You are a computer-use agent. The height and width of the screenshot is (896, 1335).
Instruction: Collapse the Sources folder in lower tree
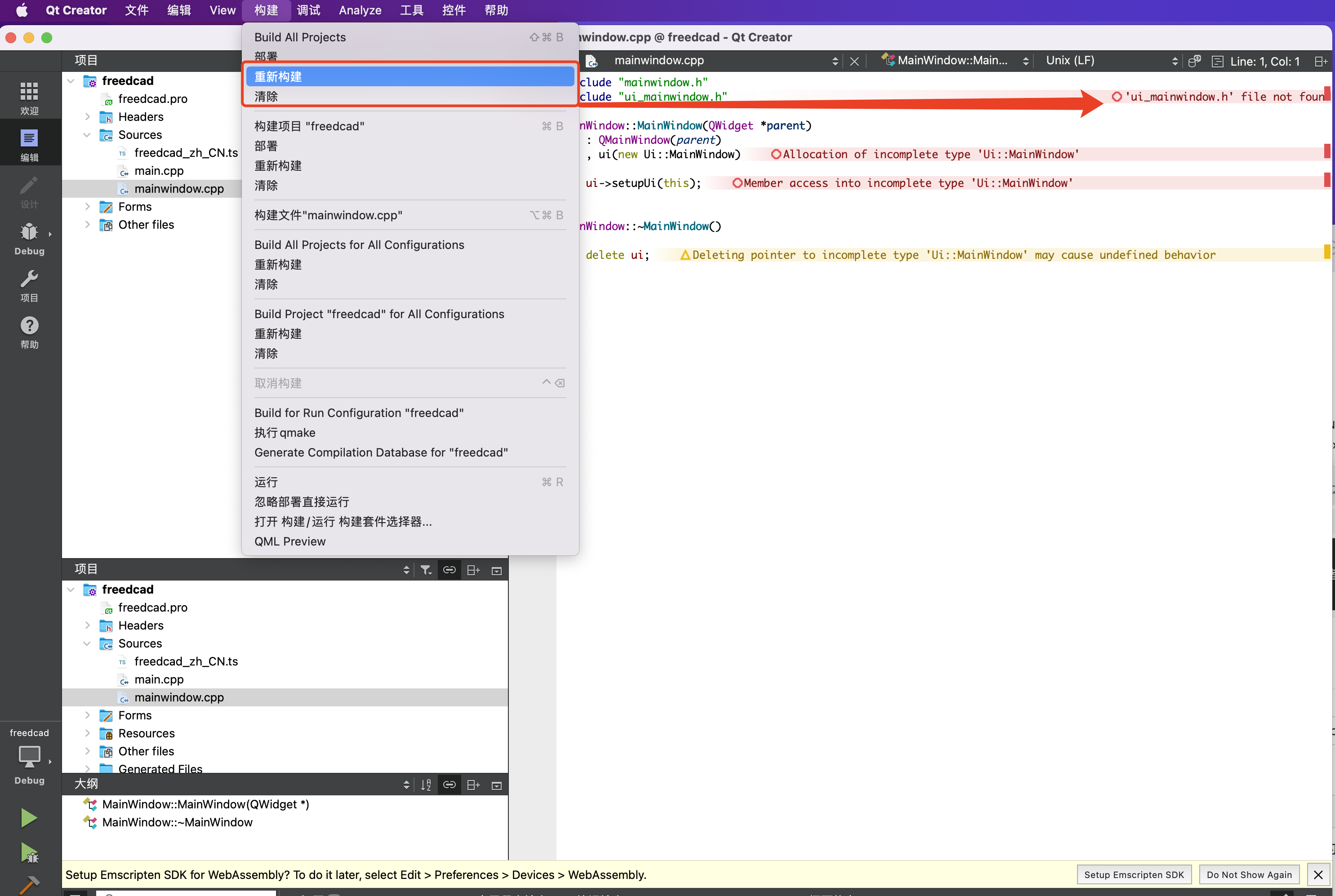[87, 643]
